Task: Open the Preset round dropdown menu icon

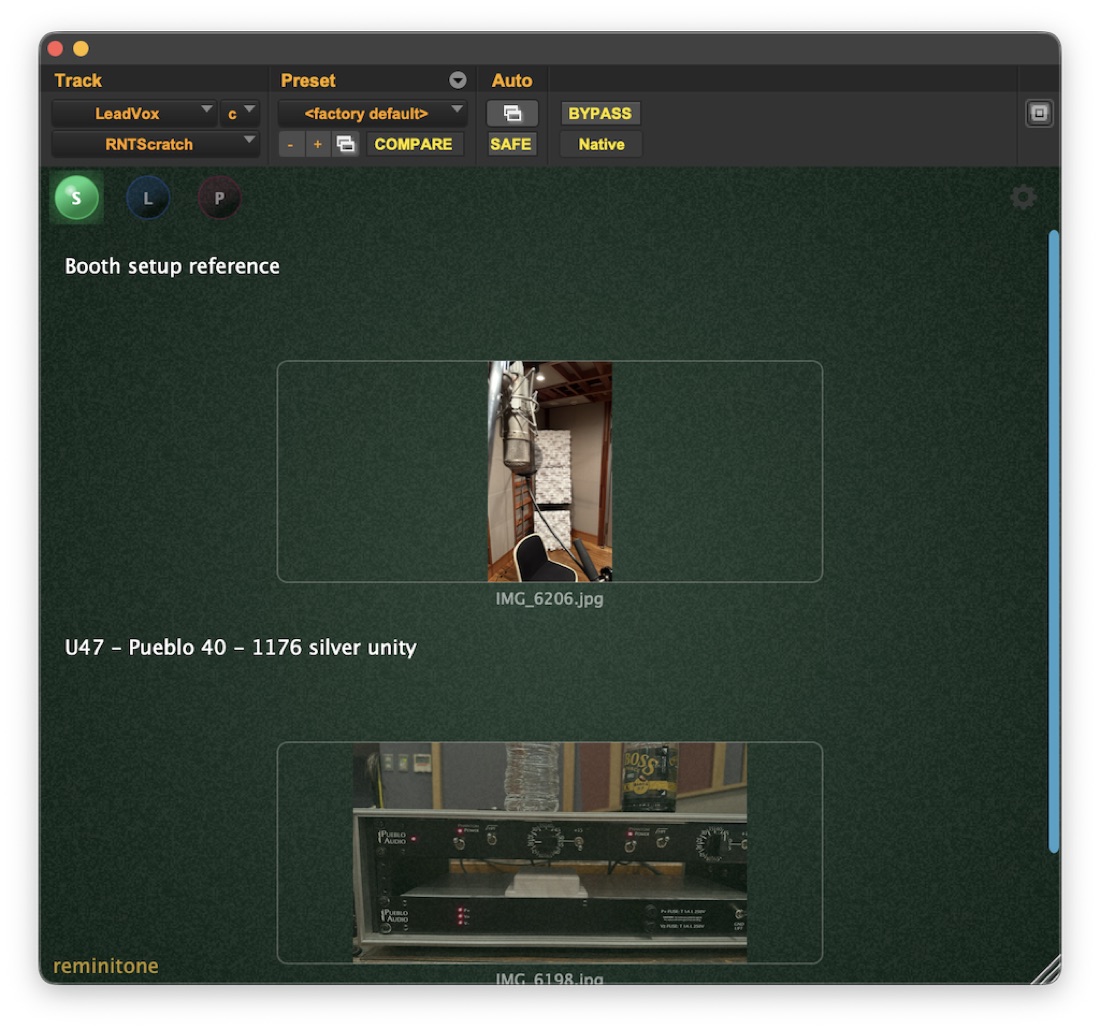Action: tap(457, 80)
